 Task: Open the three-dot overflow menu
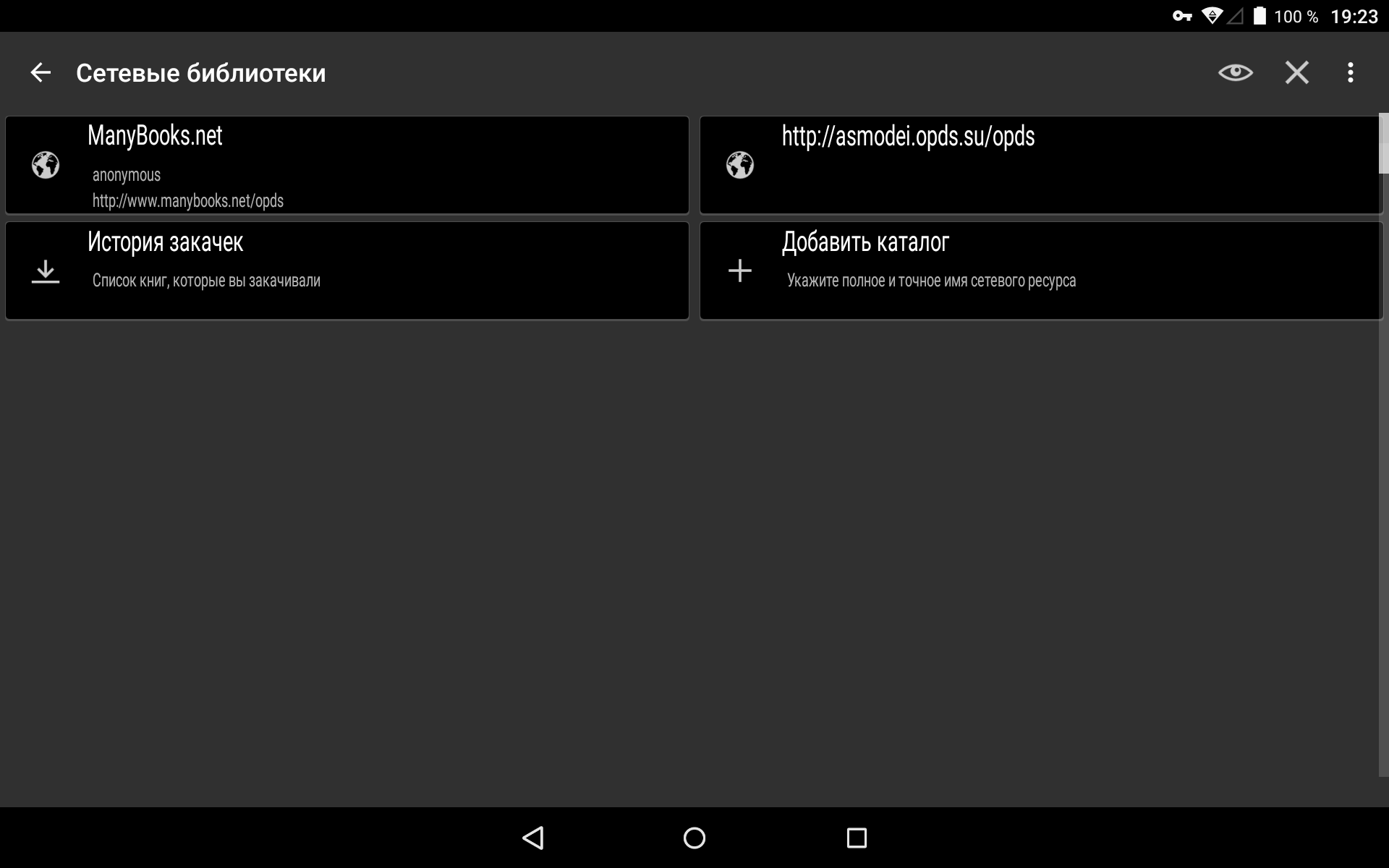click(x=1350, y=72)
